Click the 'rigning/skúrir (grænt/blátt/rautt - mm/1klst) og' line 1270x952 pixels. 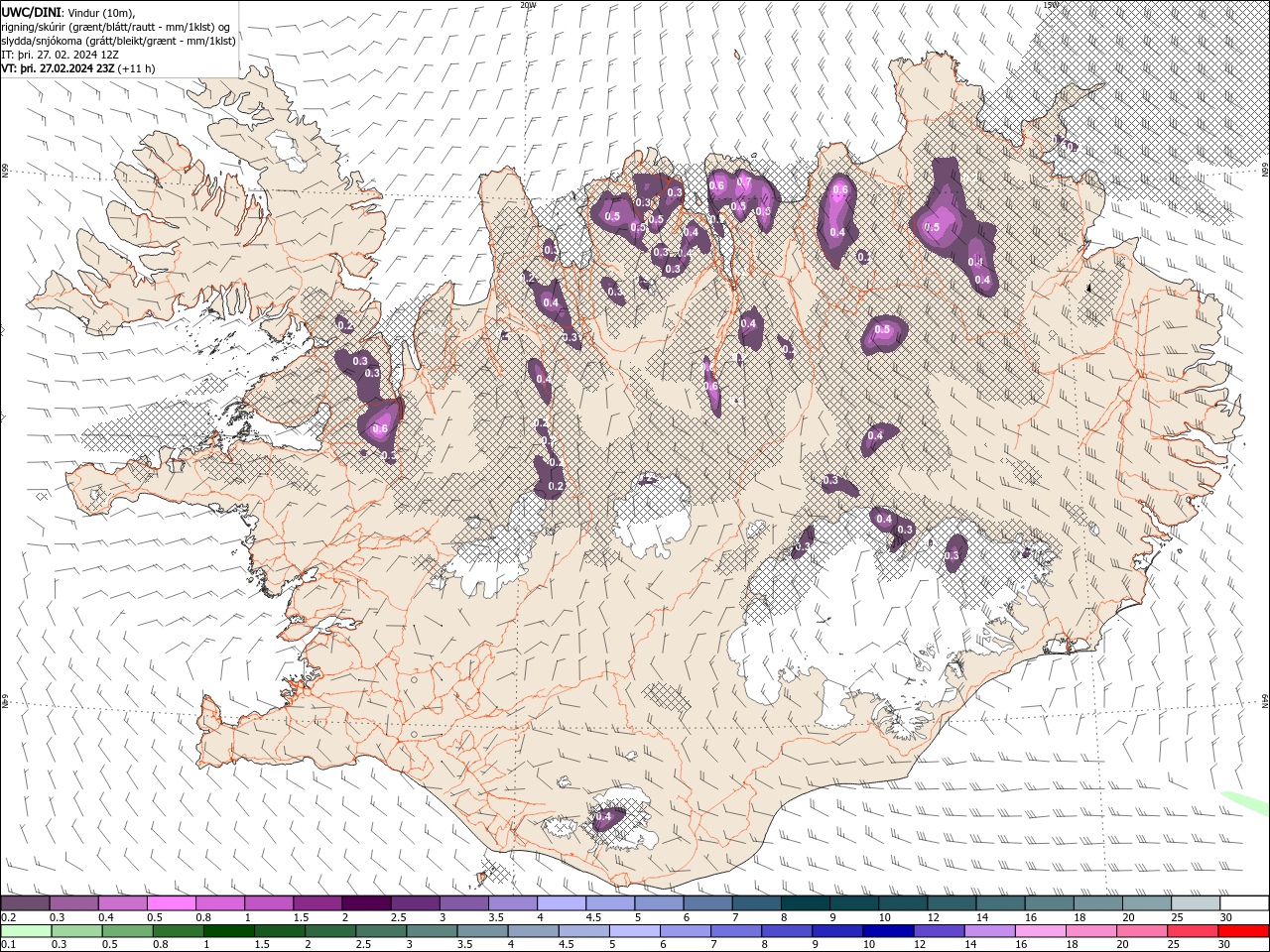pyautogui.click(x=115, y=27)
